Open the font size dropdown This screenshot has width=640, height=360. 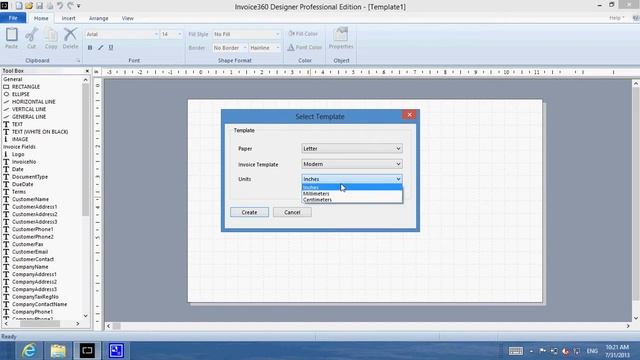[x=171, y=34]
